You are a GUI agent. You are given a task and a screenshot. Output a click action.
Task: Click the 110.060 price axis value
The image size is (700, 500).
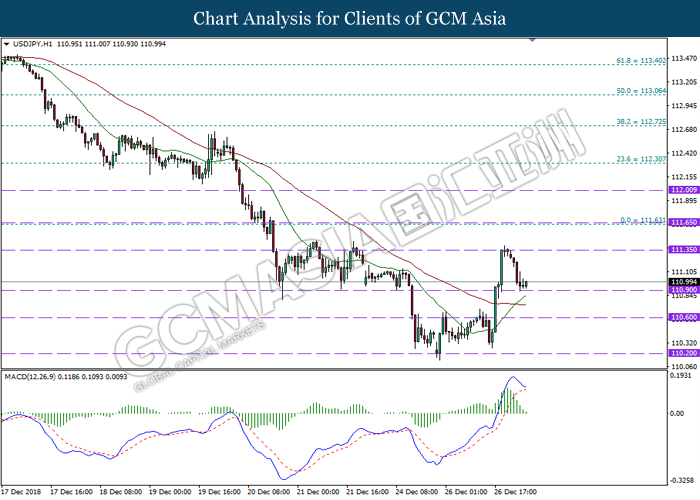(x=684, y=367)
